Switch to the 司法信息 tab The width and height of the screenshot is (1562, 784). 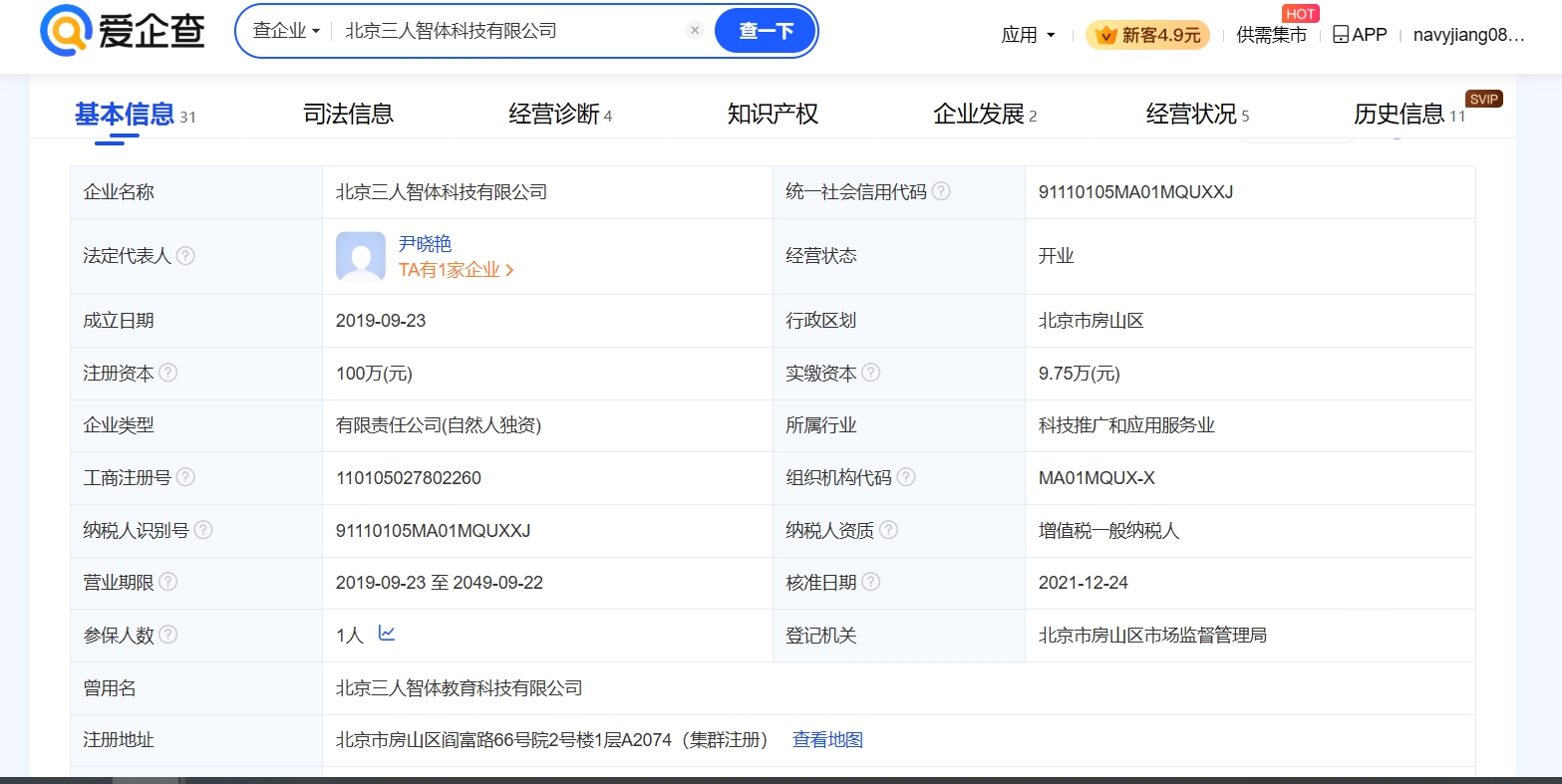tap(348, 115)
